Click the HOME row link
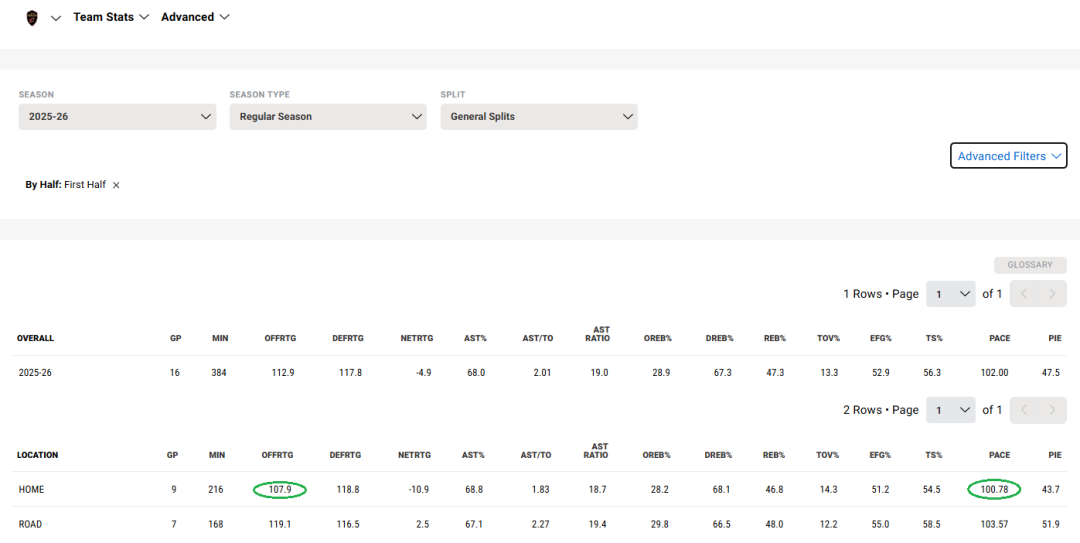Image resolution: width=1080 pixels, height=543 pixels. (31, 490)
